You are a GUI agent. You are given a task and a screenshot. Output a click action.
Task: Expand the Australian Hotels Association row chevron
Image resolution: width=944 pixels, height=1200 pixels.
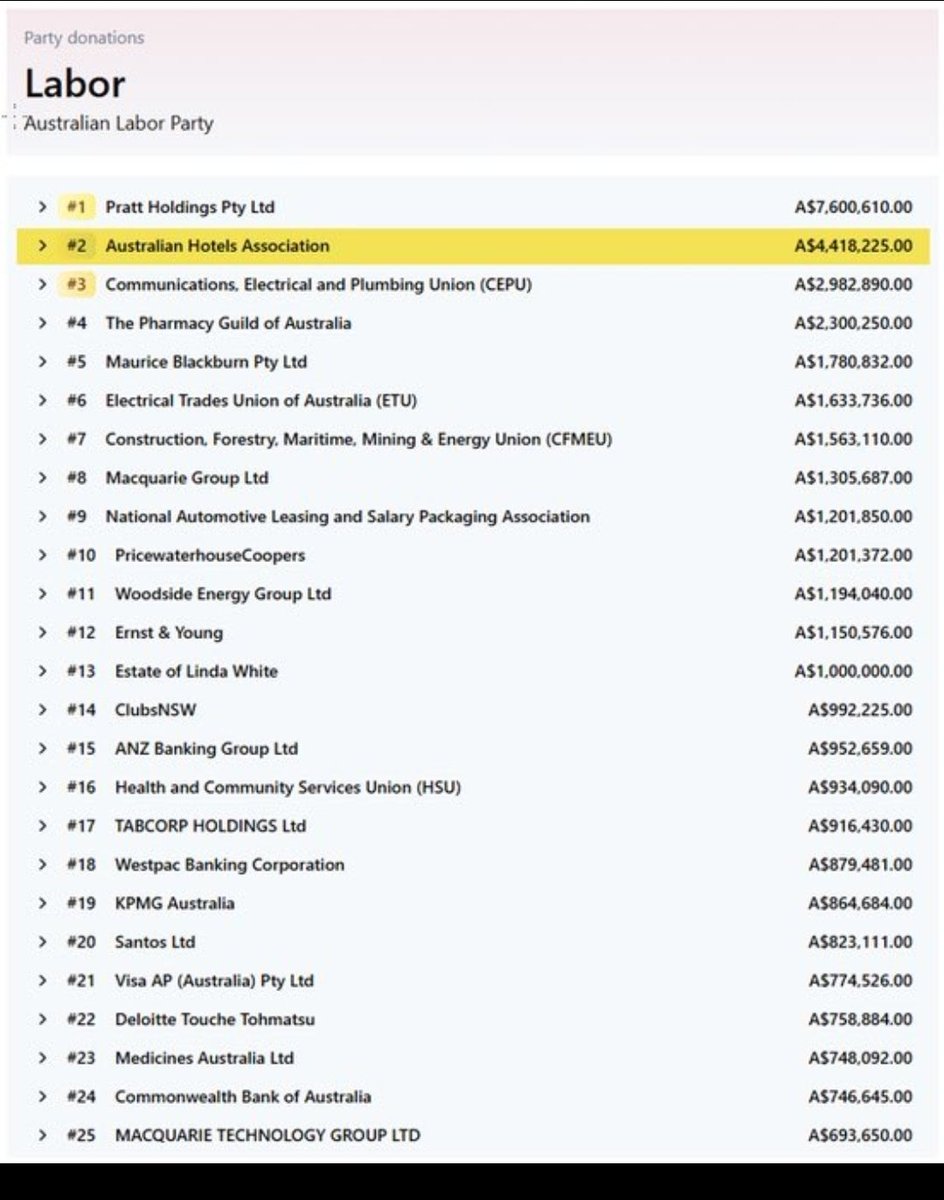[42, 246]
